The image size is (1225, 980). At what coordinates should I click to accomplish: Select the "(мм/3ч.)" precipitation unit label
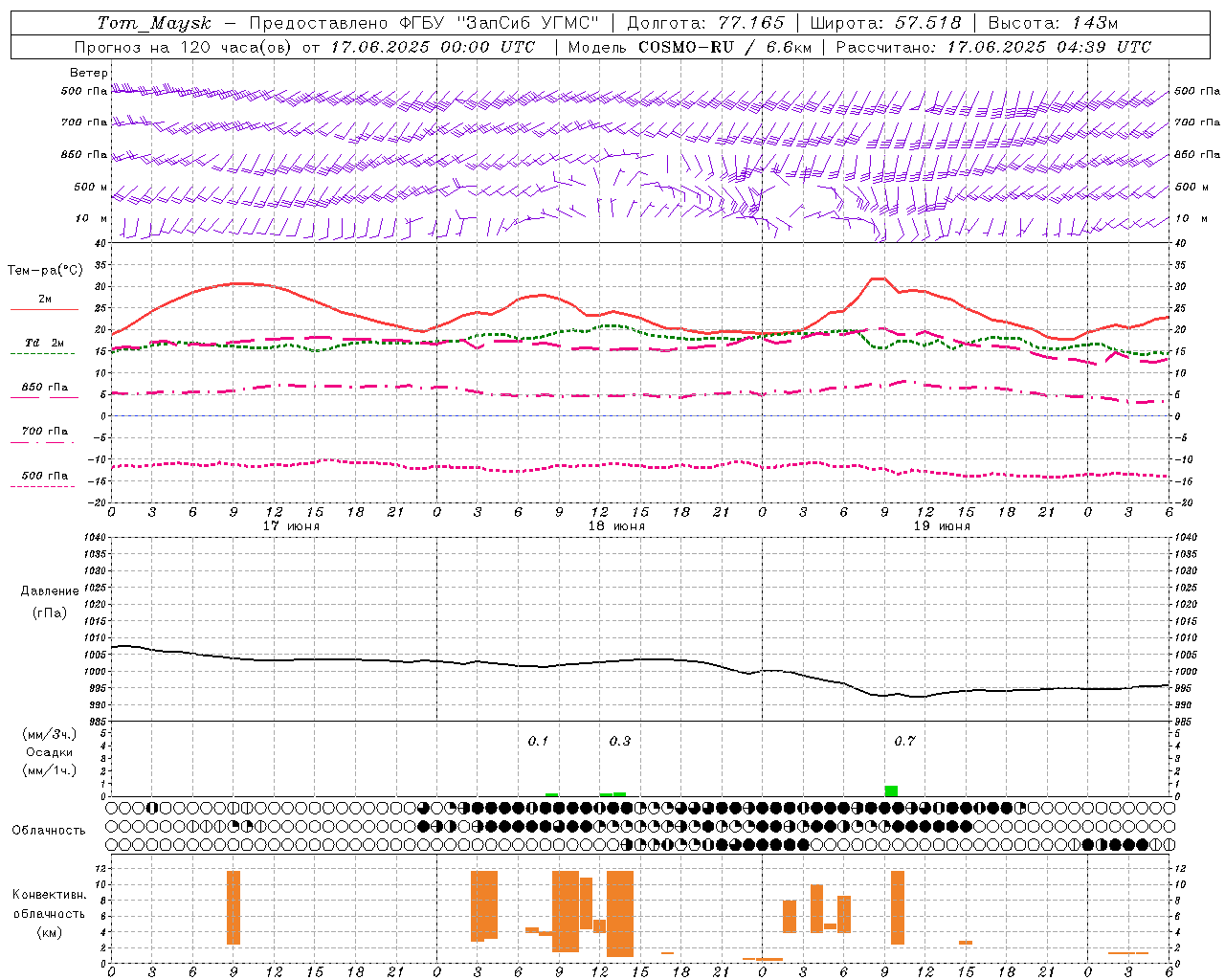coord(50,734)
